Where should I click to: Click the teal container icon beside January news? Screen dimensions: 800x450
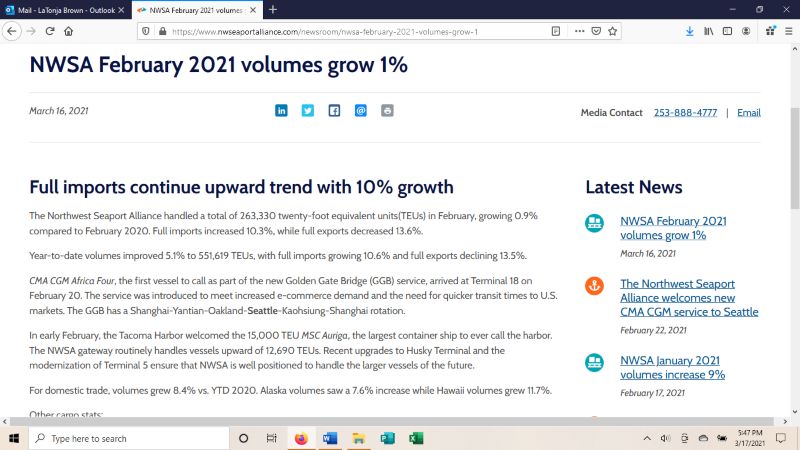(594, 363)
